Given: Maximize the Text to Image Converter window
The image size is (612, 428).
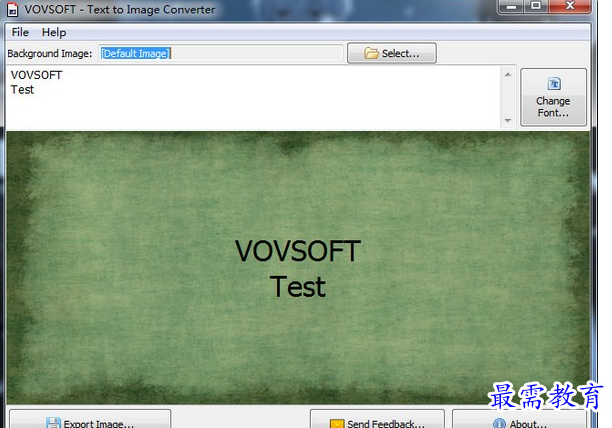Looking at the screenshot, I should [x=536, y=6].
